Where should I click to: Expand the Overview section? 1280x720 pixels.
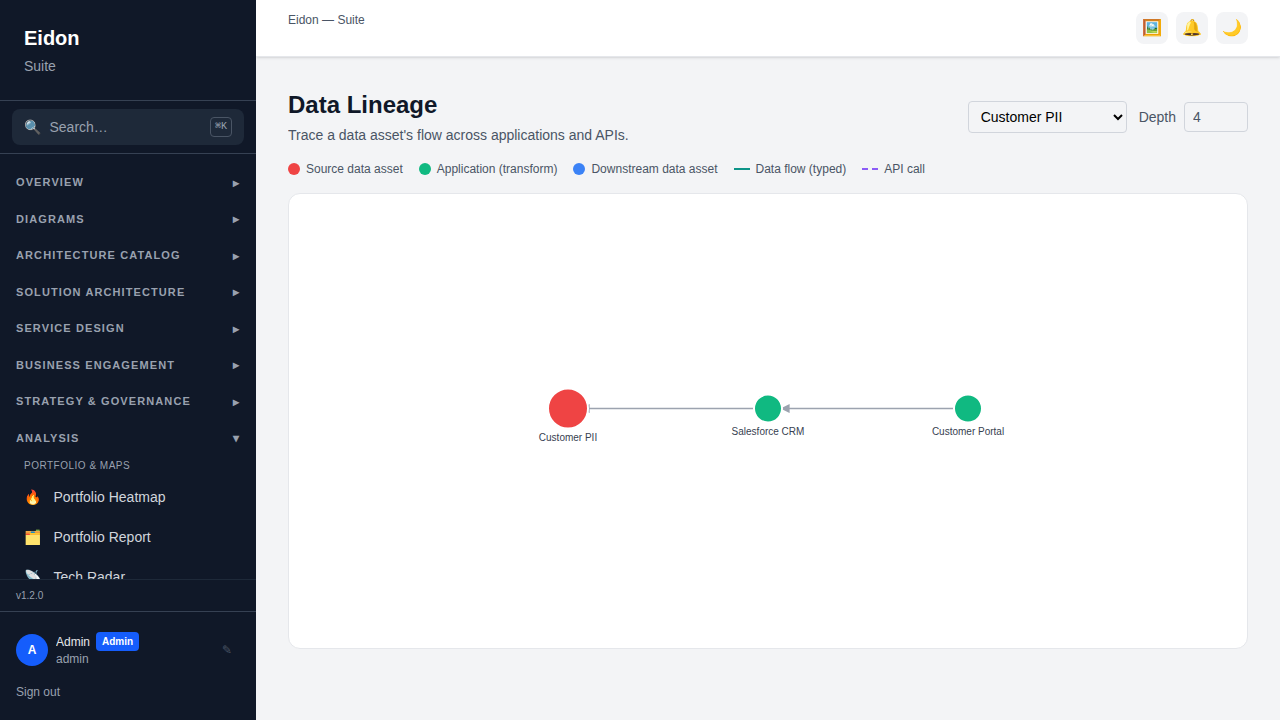(x=128, y=182)
